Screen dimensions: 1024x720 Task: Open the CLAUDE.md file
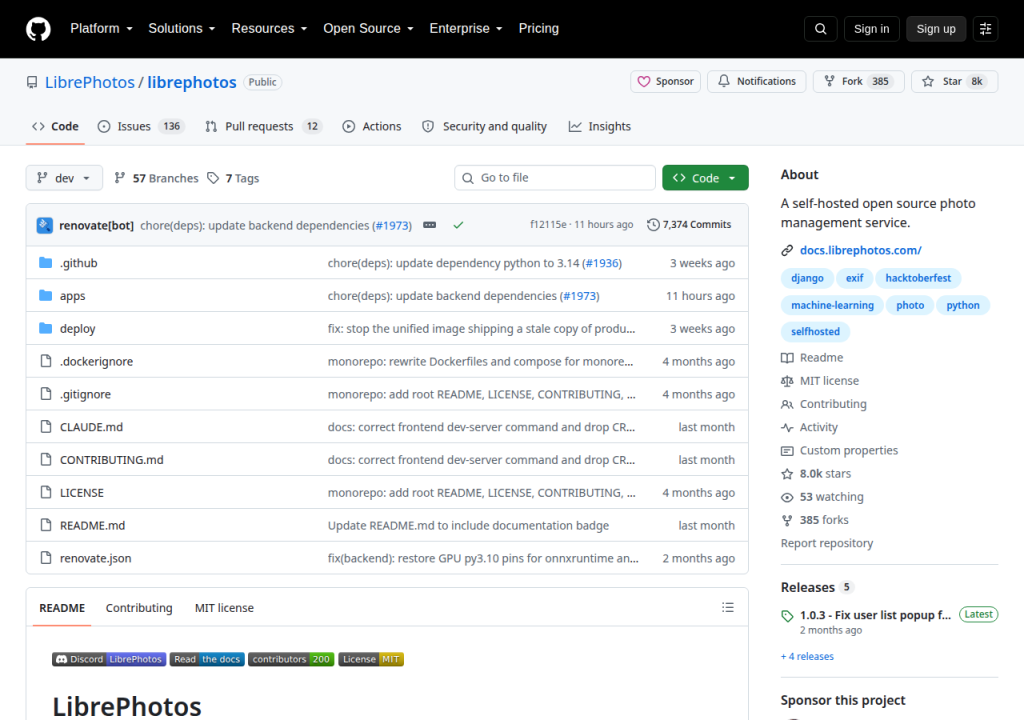pos(91,427)
